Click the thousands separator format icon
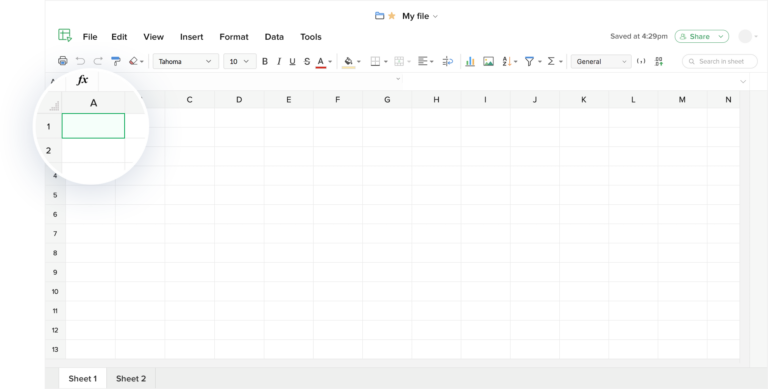768x389 pixels. [x=641, y=61]
